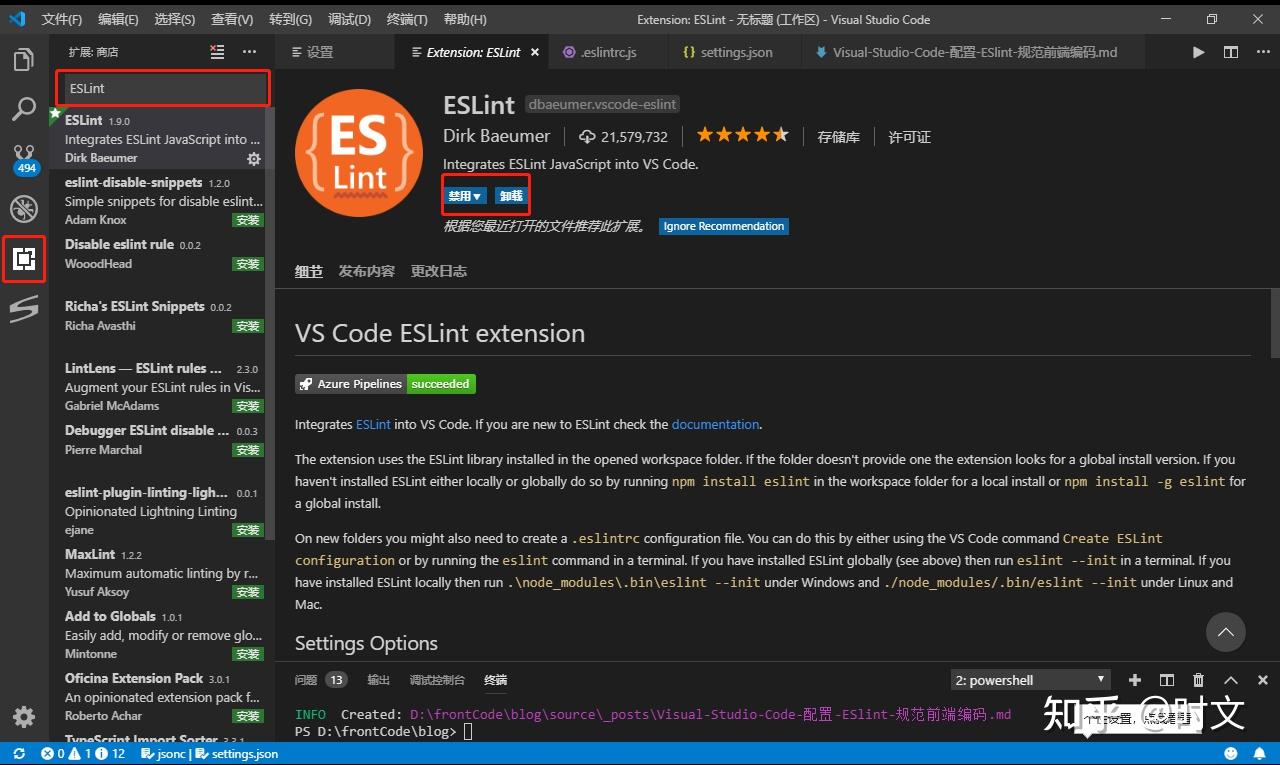This screenshot has width=1280, height=765.
Task: Open the ESLint documentation link
Action: (x=715, y=424)
